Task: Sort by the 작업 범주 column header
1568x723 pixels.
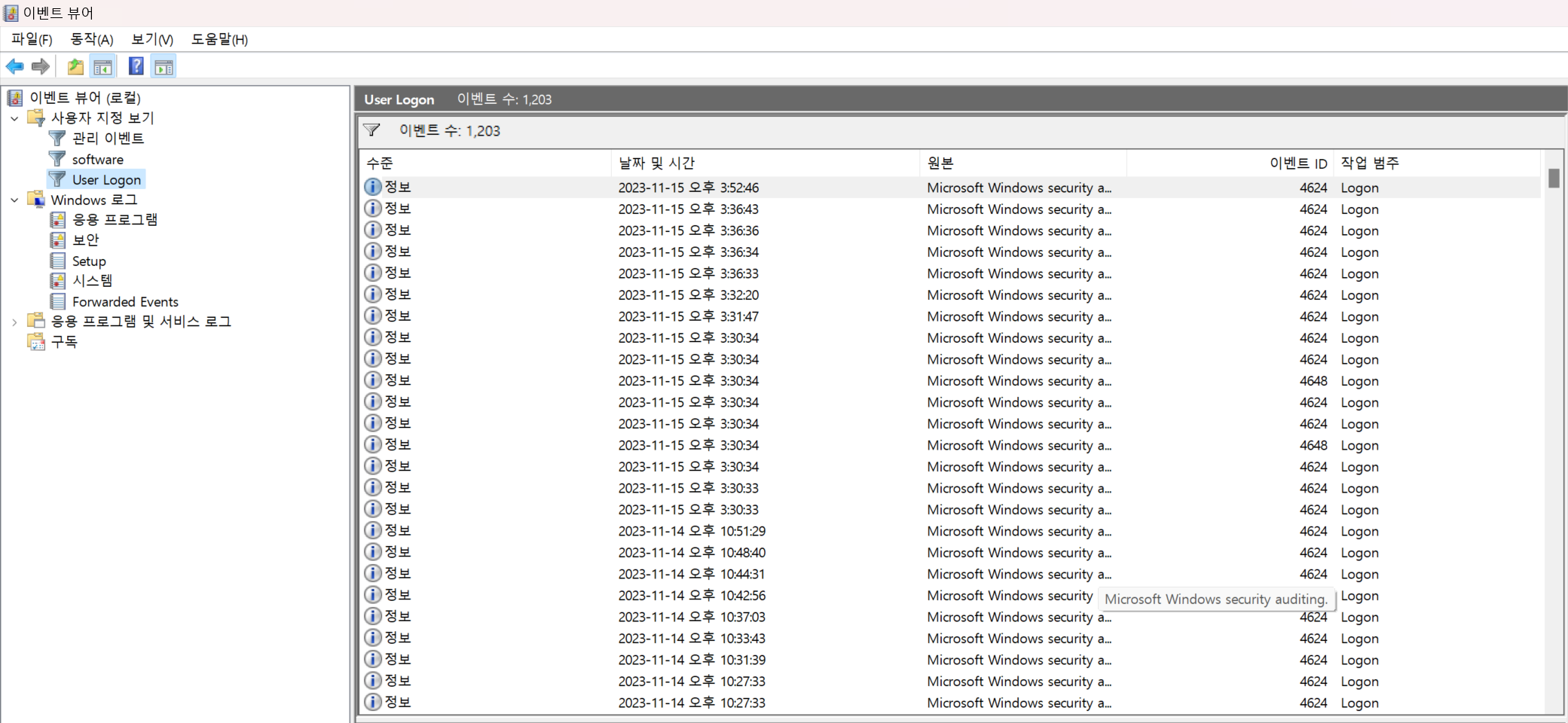Action: click(1437, 163)
